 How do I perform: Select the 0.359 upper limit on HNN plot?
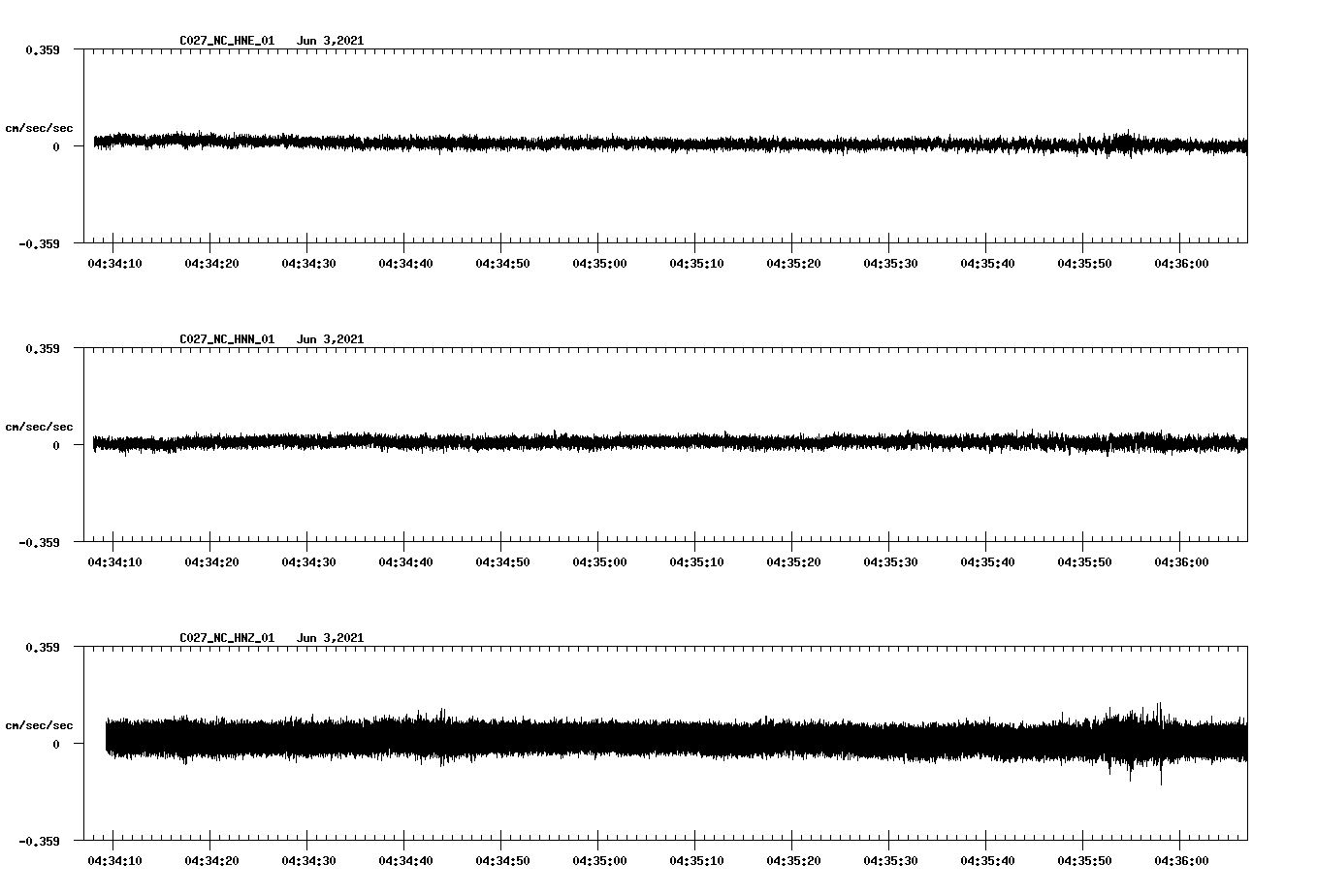[x=42, y=348]
